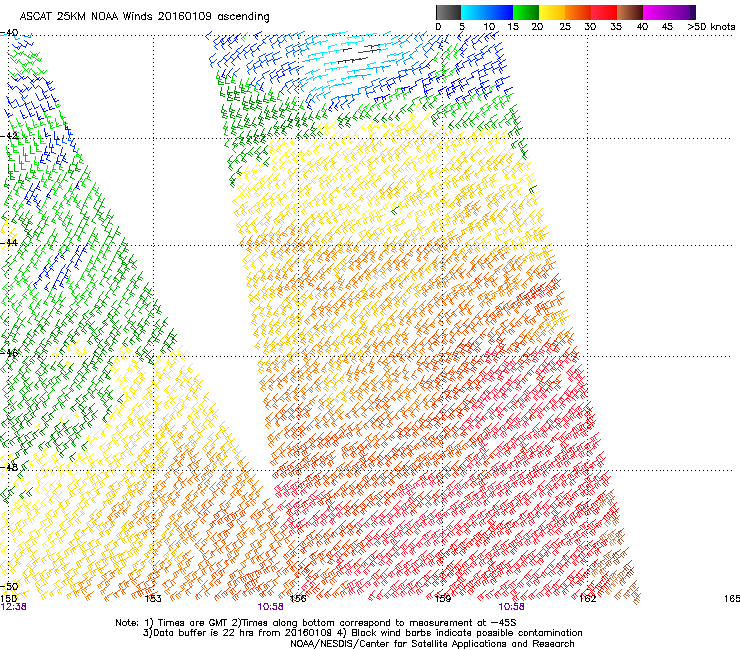
Task: Click the '>50 knots' legend label
Action: point(711,27)
